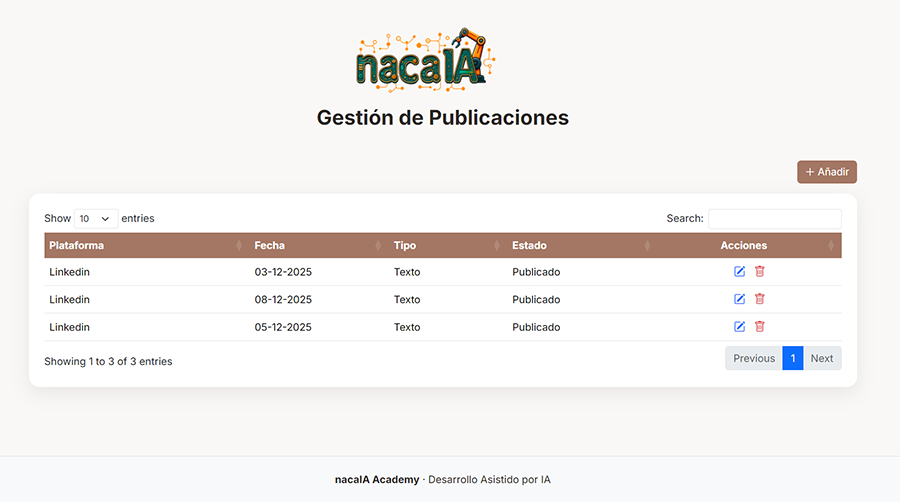Click the Añadir button
The height and width of the screenshot is (502, 900).
827,172
